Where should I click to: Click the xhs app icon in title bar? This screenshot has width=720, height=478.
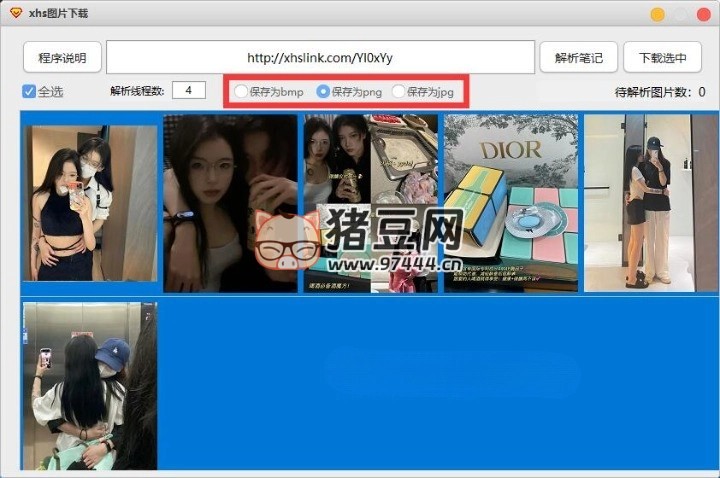15,13
